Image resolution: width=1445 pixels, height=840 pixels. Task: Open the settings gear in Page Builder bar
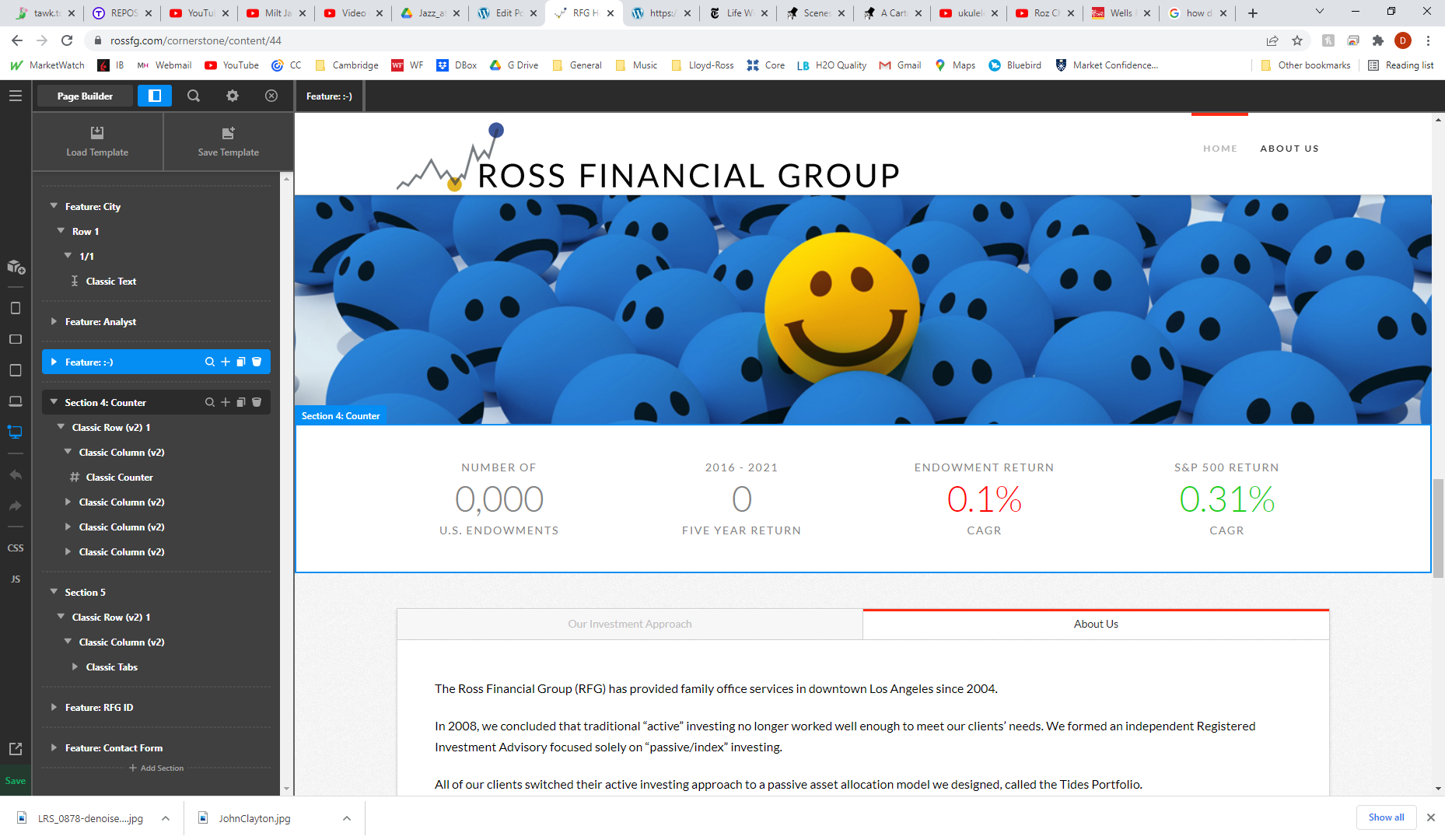233,96
